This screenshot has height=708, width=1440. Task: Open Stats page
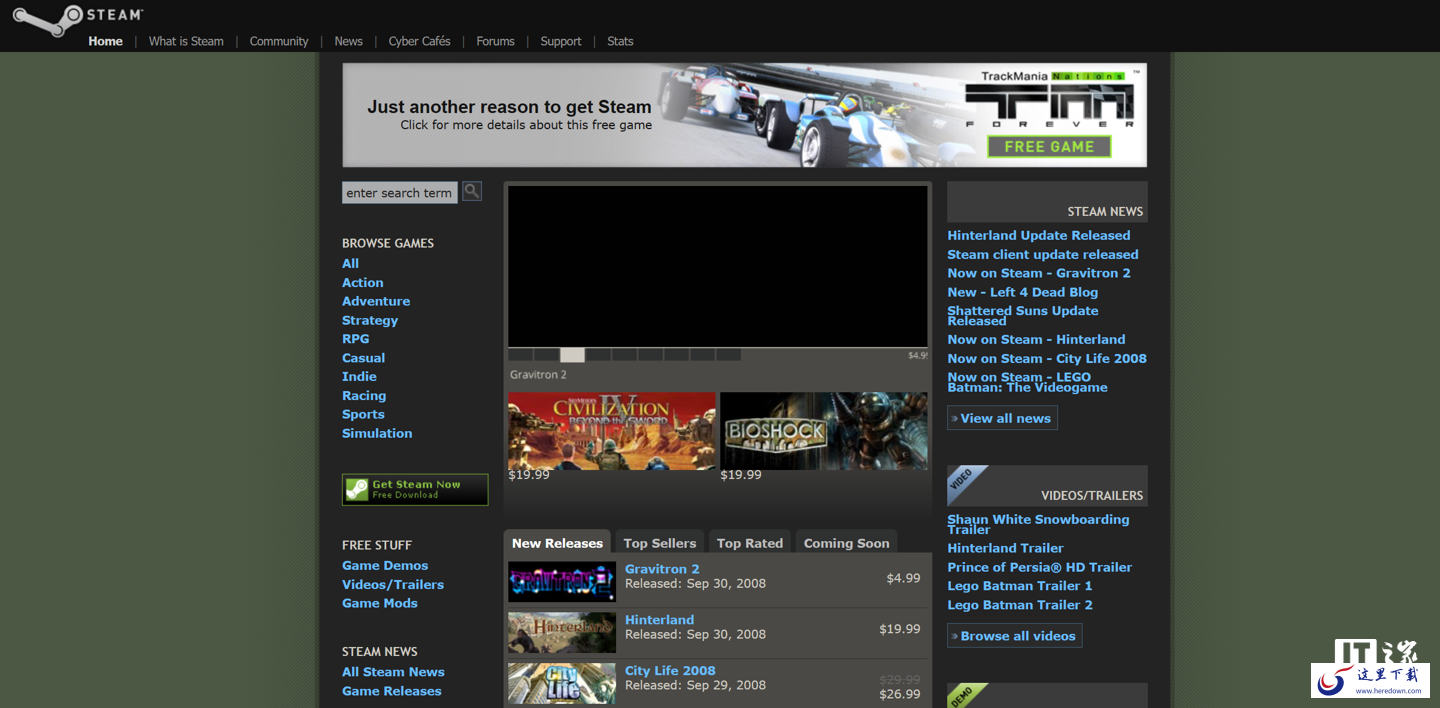(620, 41)
